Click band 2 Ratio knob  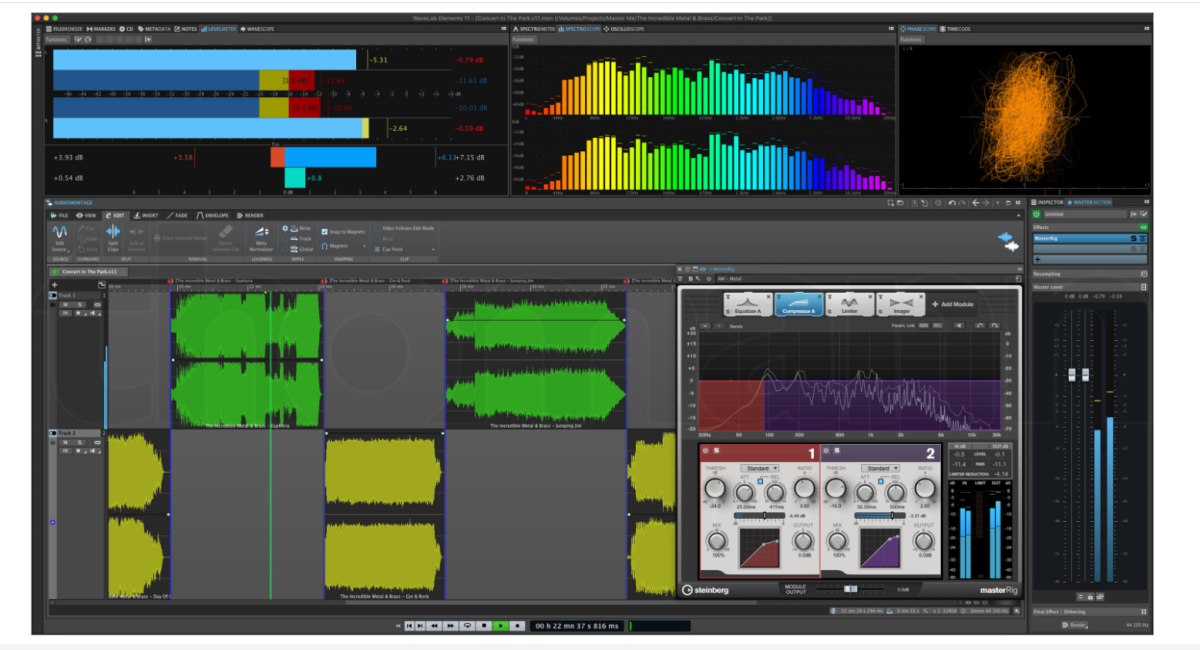[x=925, y=488]
